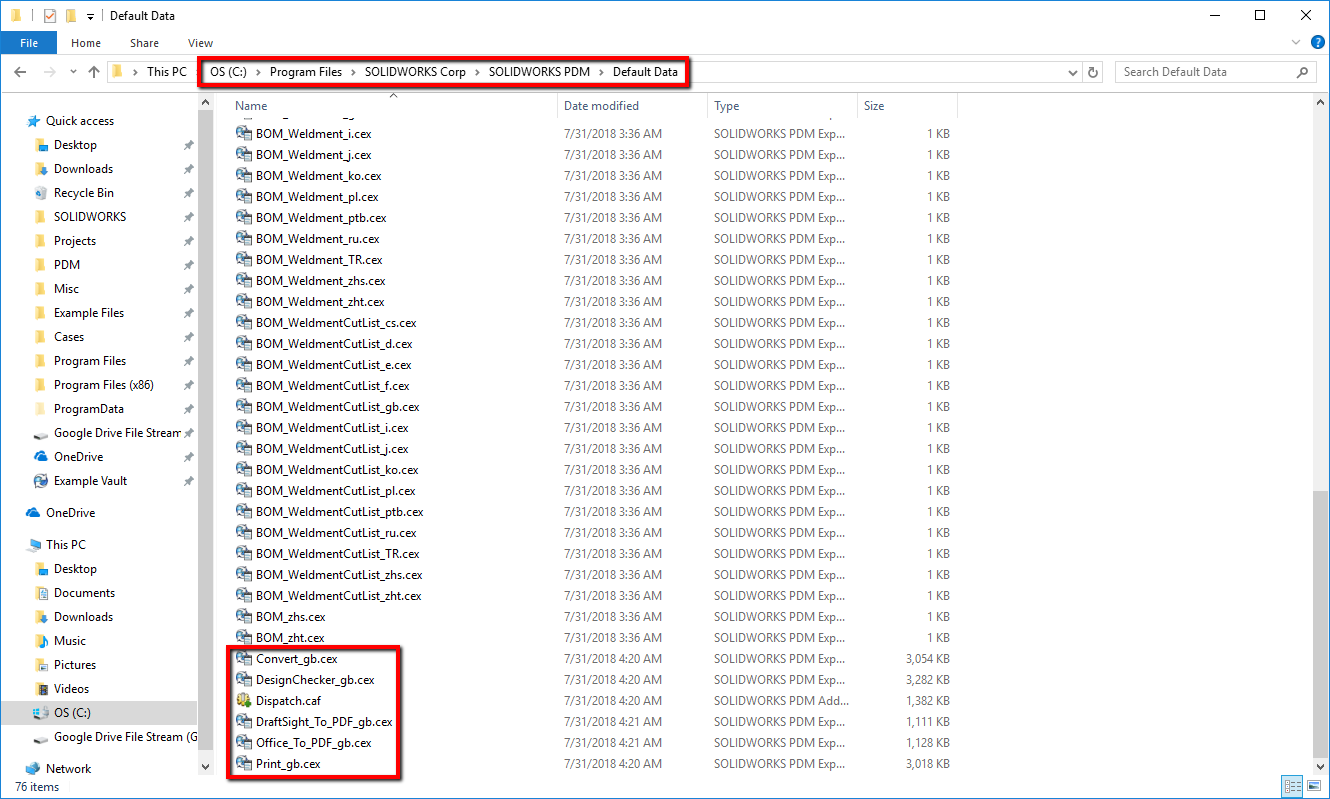
Task: Click the Dispatch.caf file icon
Action: [243, 701]
